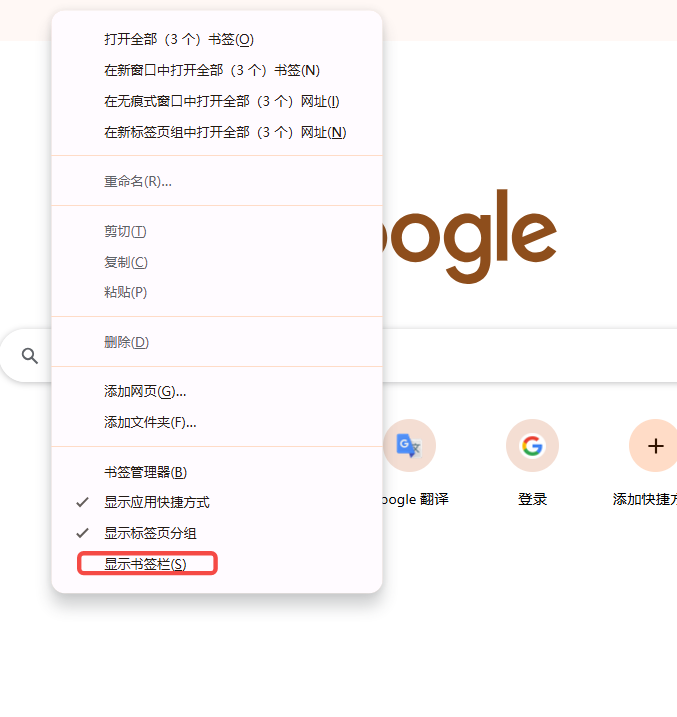Choose 复制(C) in context menu
The width and height of the screenshot is (677, 717).
click(x=217, y=262)
